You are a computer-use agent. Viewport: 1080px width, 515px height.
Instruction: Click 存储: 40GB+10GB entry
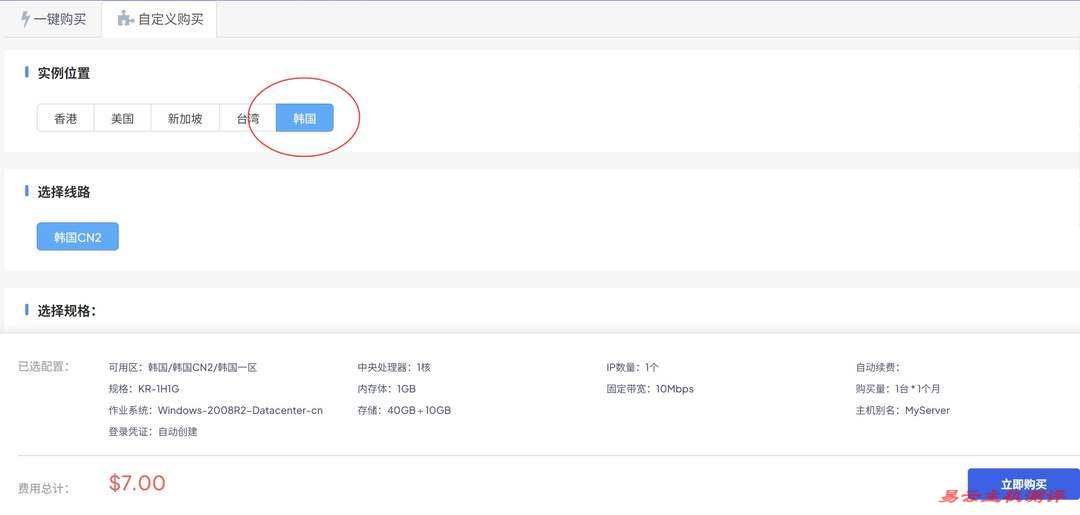[404, 410]
